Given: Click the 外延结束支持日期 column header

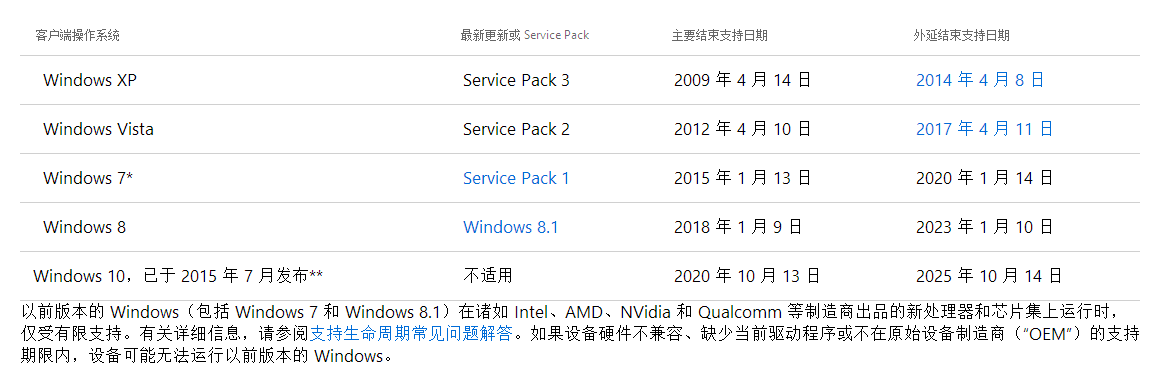Looking at the screenshot, I should point(961,35).
